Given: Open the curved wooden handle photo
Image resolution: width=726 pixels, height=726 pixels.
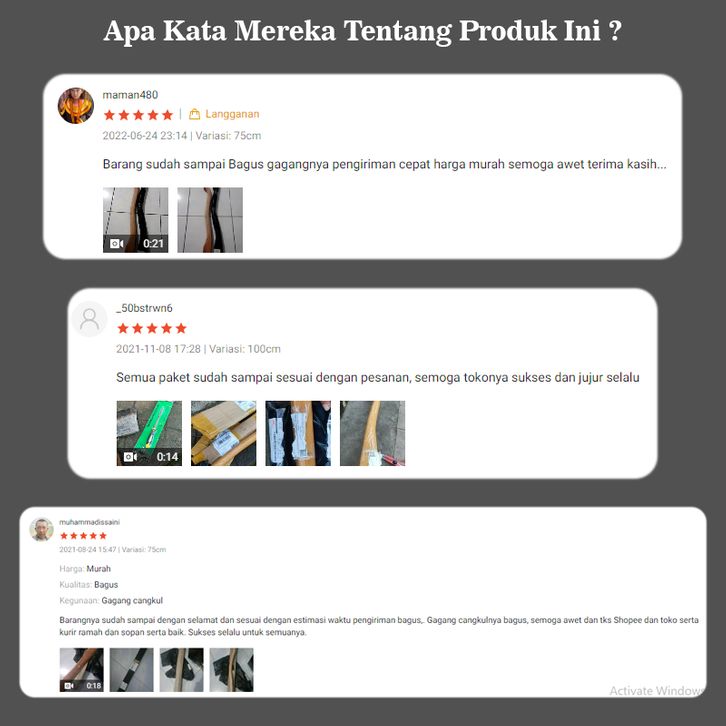Looking at the screenshot, I should 372,433.
